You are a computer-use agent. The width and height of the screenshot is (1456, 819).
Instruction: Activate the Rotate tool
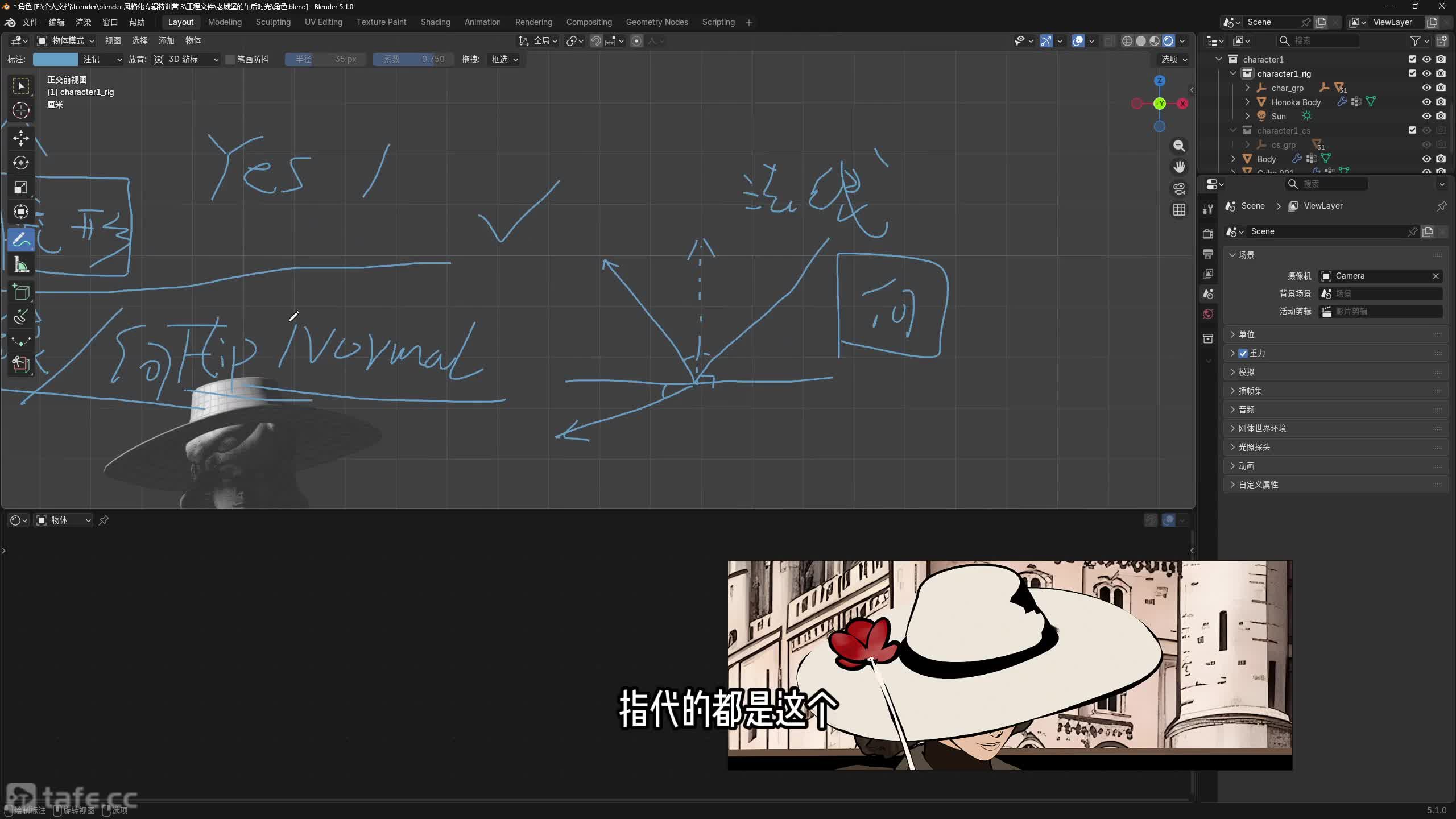[x=21, y=163]
